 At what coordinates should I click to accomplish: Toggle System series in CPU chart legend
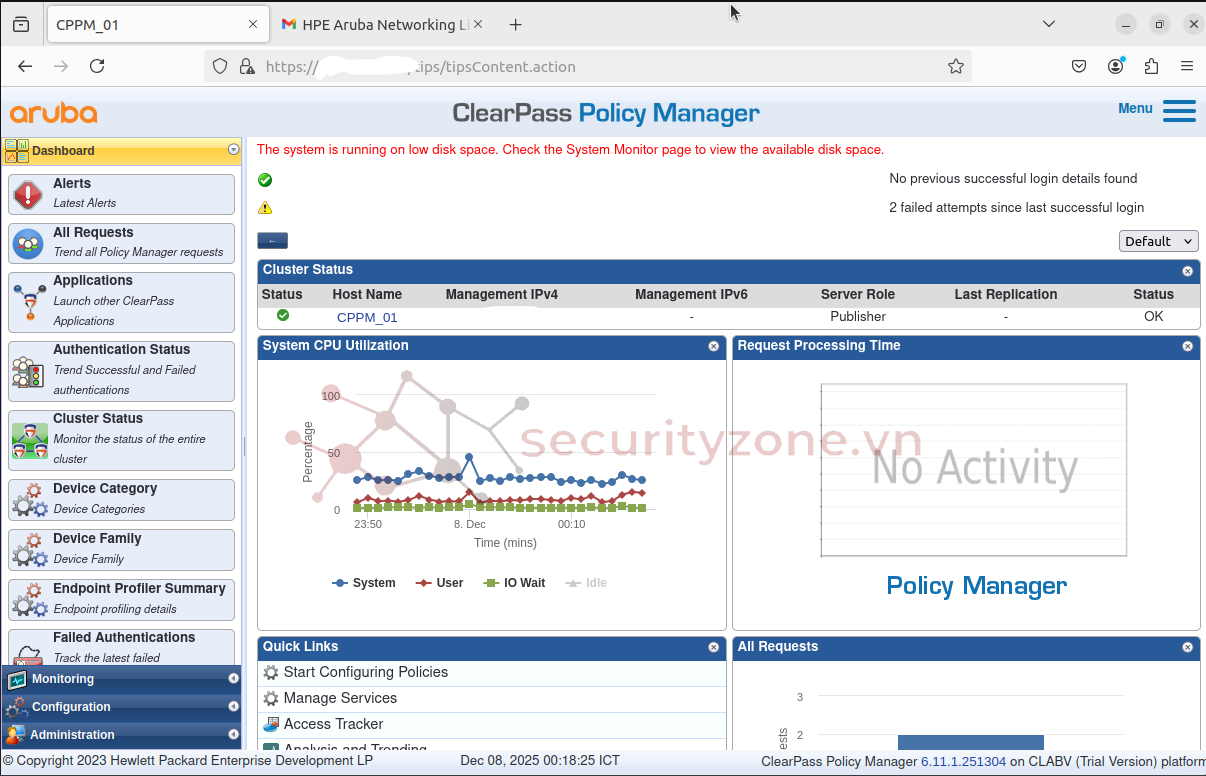coord(364,583)
